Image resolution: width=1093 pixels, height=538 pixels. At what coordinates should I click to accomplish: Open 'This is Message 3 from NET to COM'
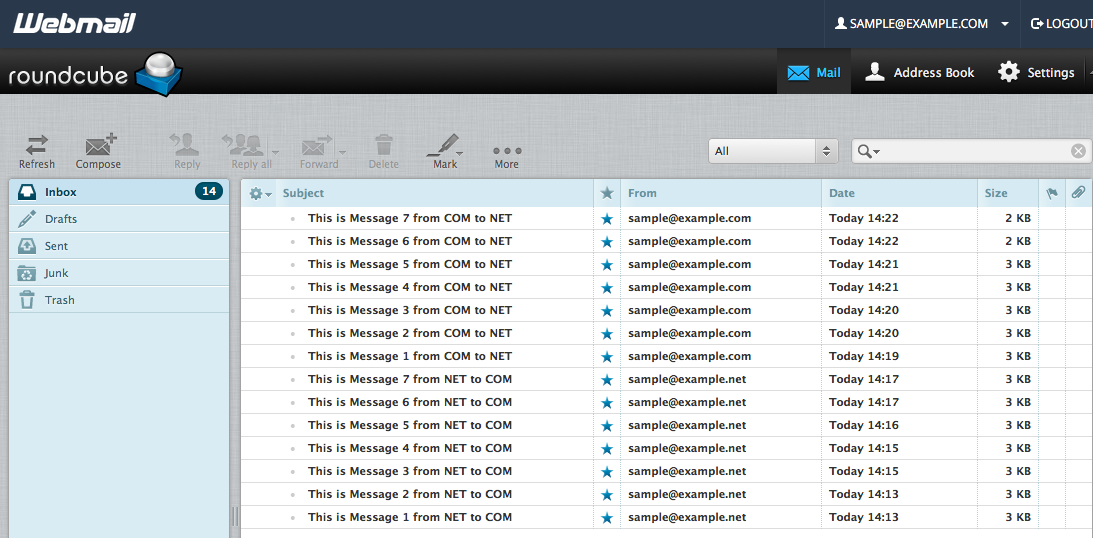(410, 471)
